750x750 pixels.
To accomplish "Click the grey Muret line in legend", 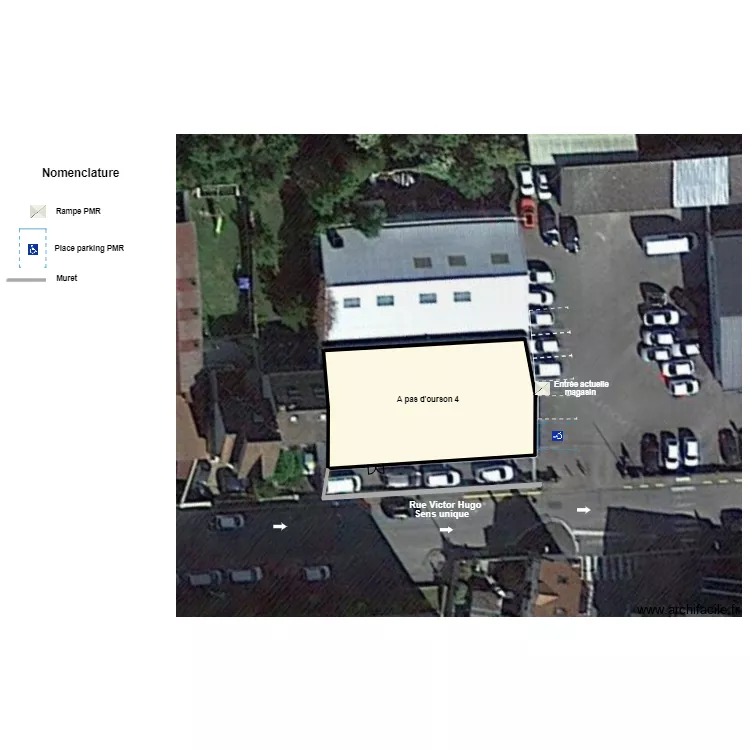I will click(x=26, y=280).
